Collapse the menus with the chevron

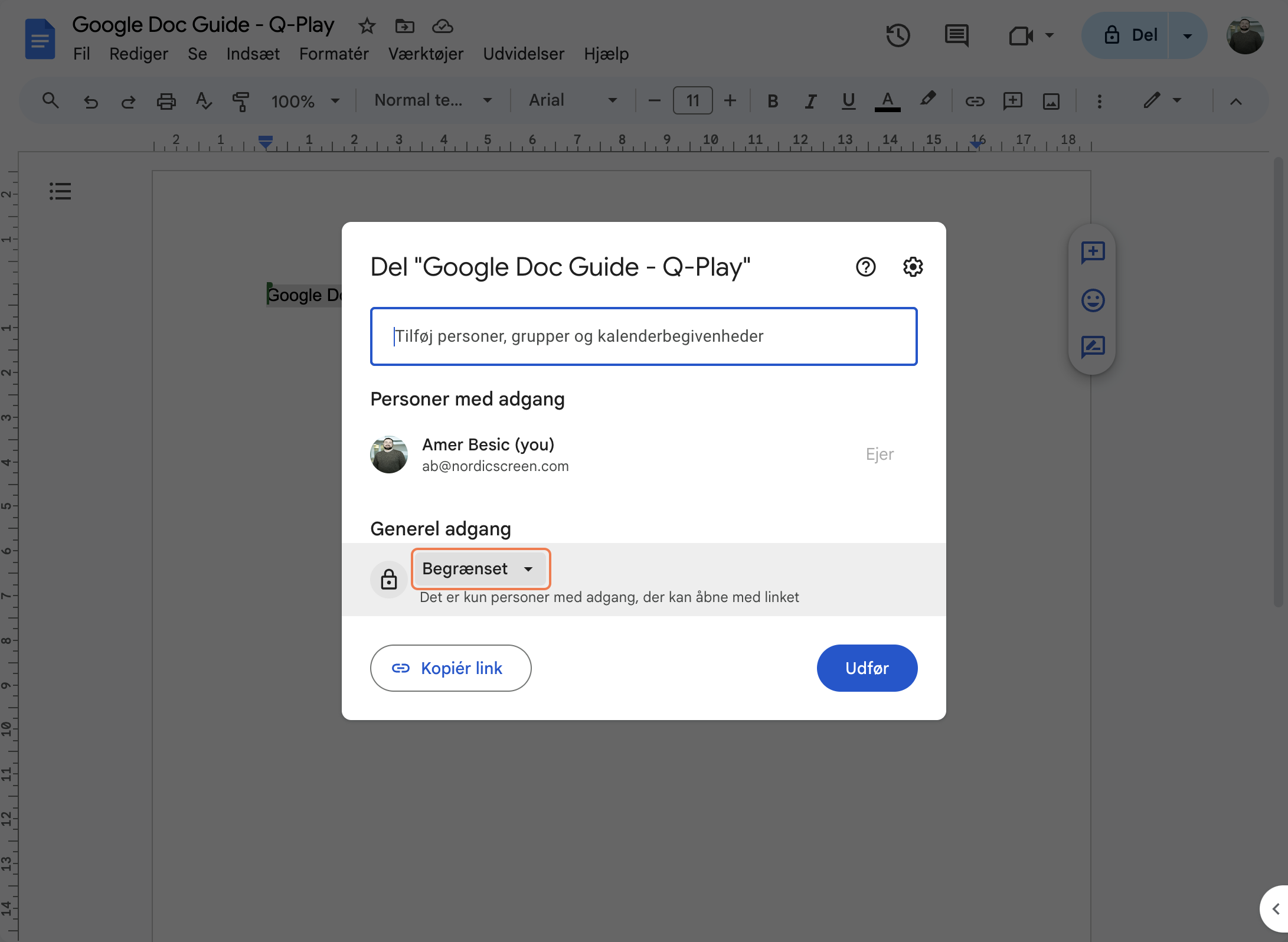1235,102
